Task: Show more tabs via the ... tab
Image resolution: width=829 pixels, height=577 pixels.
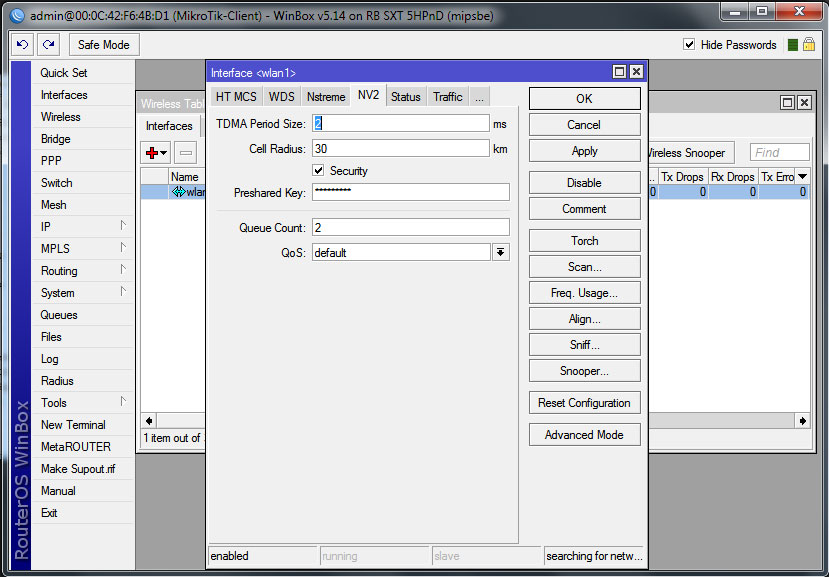Action: tap(479, 97)
